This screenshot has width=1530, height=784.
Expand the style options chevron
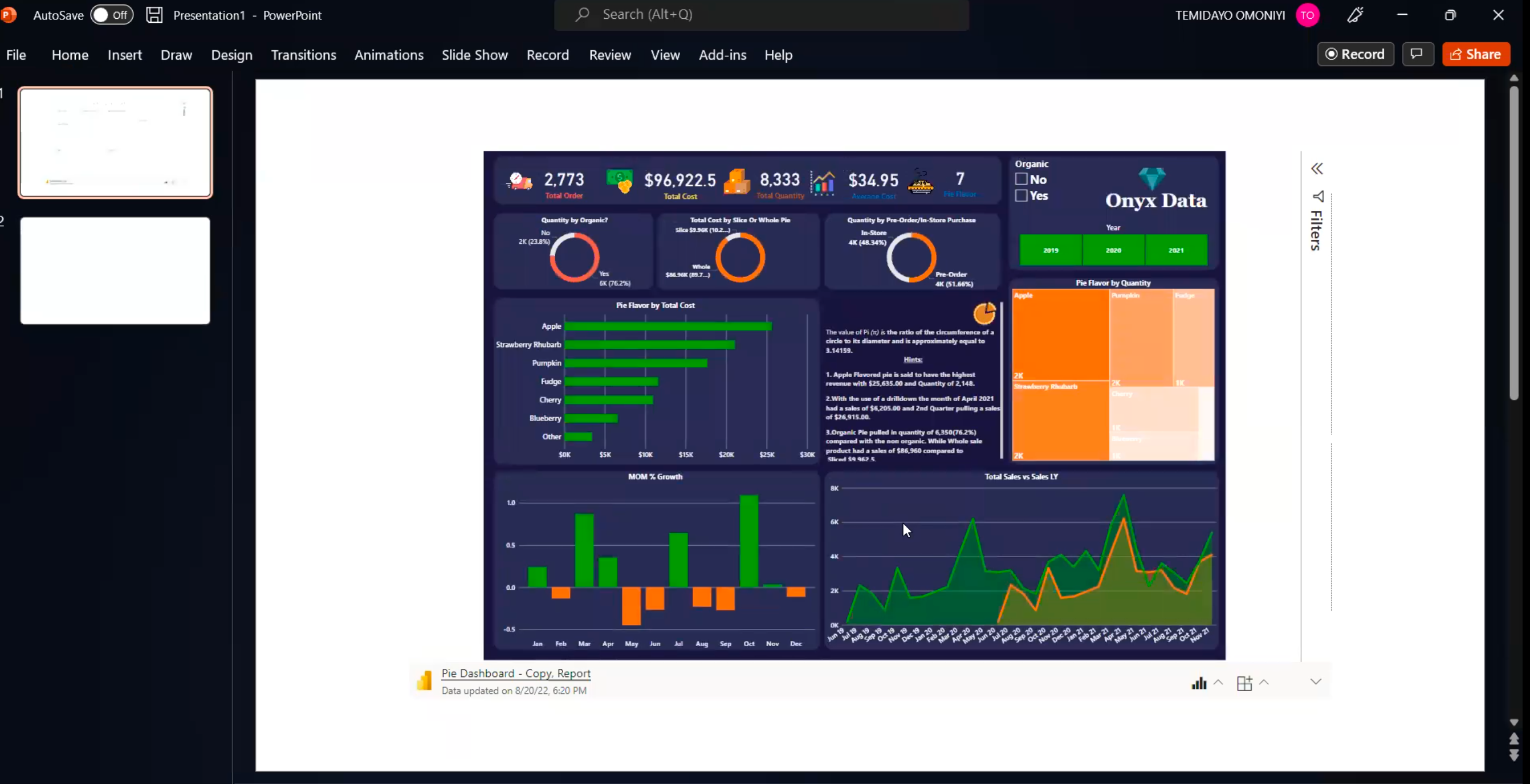click(1264, 682)
